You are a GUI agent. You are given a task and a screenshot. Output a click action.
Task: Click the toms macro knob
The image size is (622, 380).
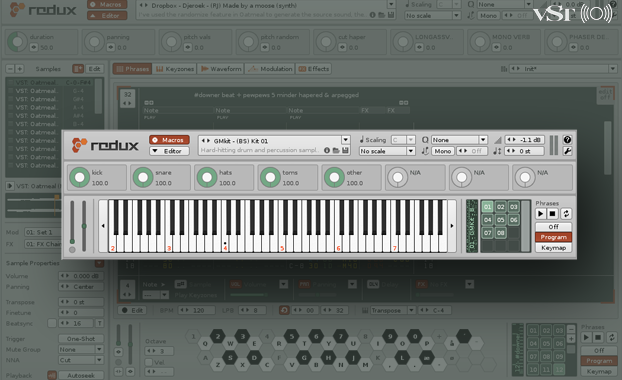[270, 177]
